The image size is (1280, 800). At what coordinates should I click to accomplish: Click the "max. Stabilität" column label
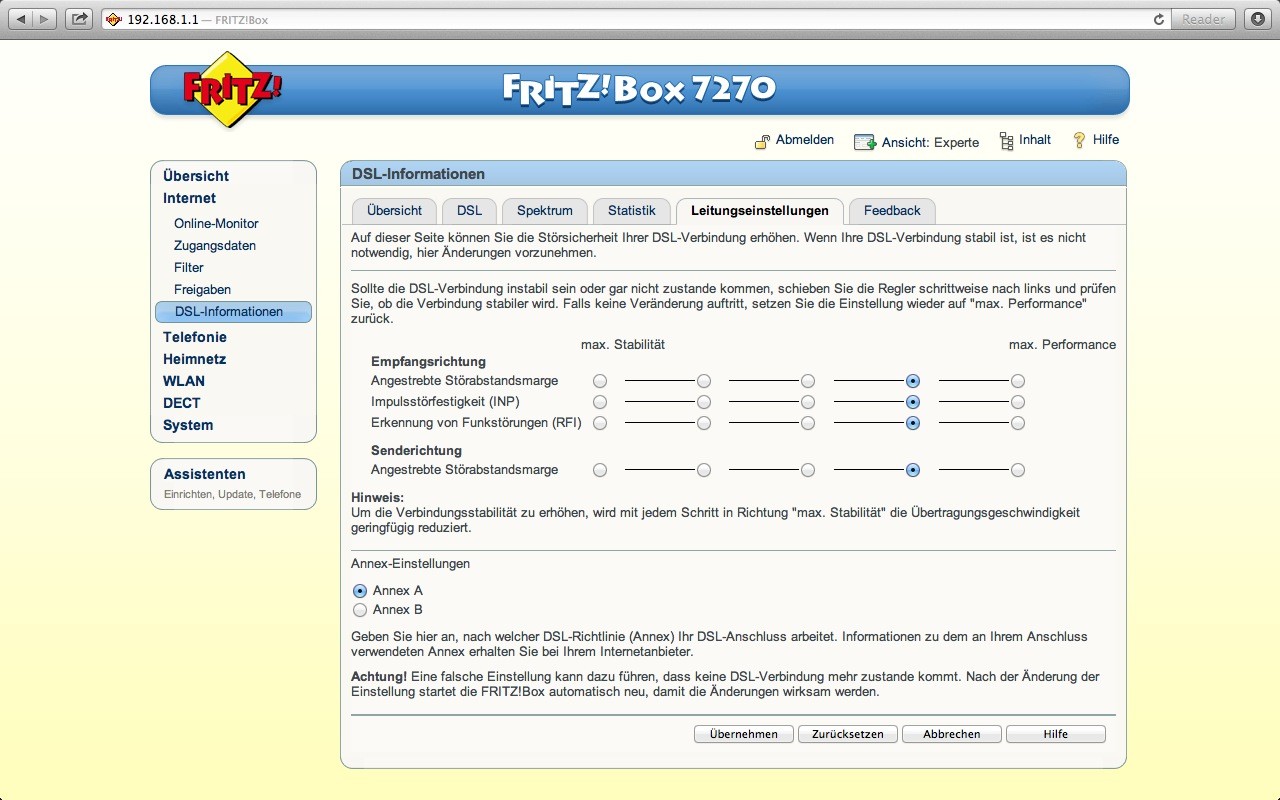pyautogui.click(x=623, y=345)
